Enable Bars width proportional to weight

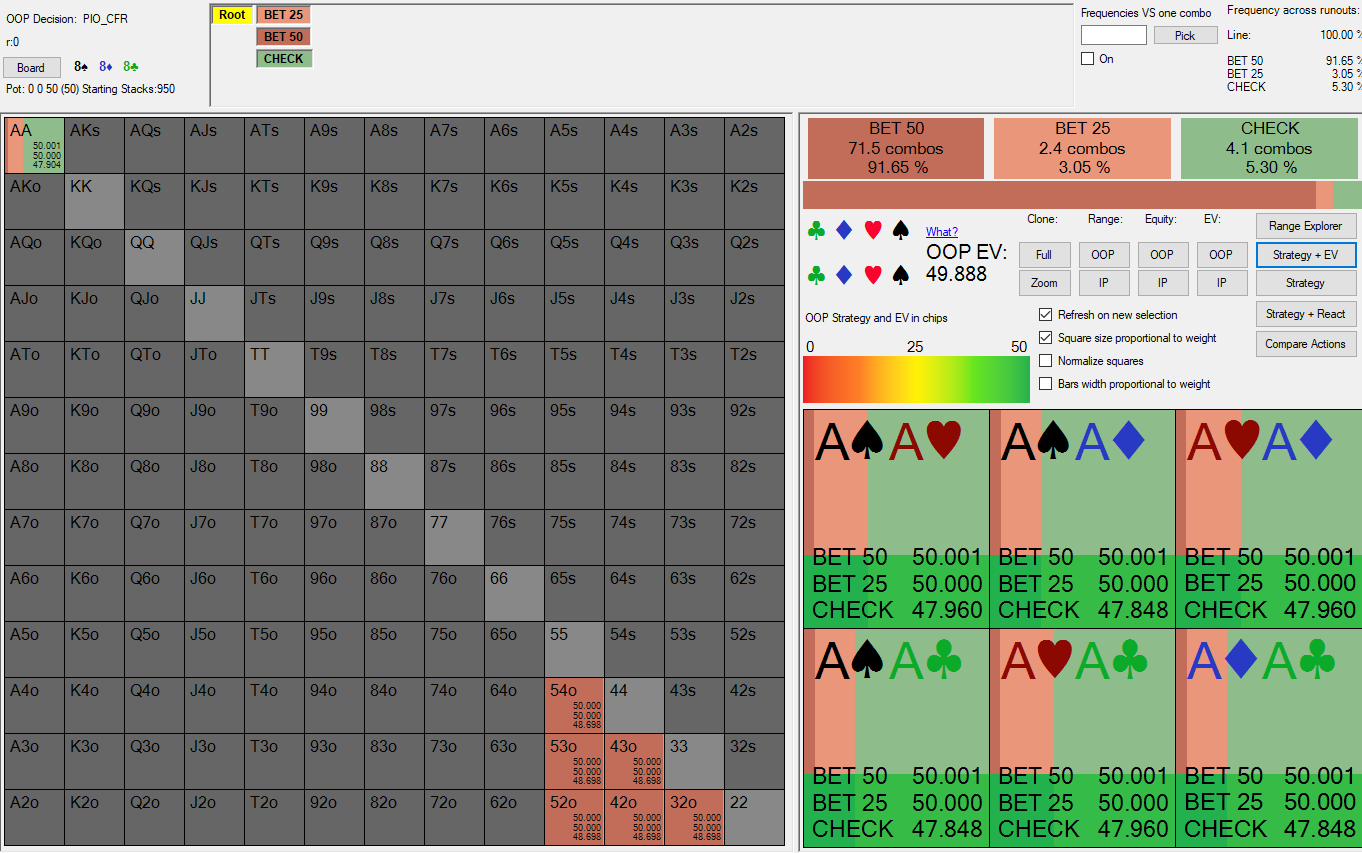click(1046, 384)
